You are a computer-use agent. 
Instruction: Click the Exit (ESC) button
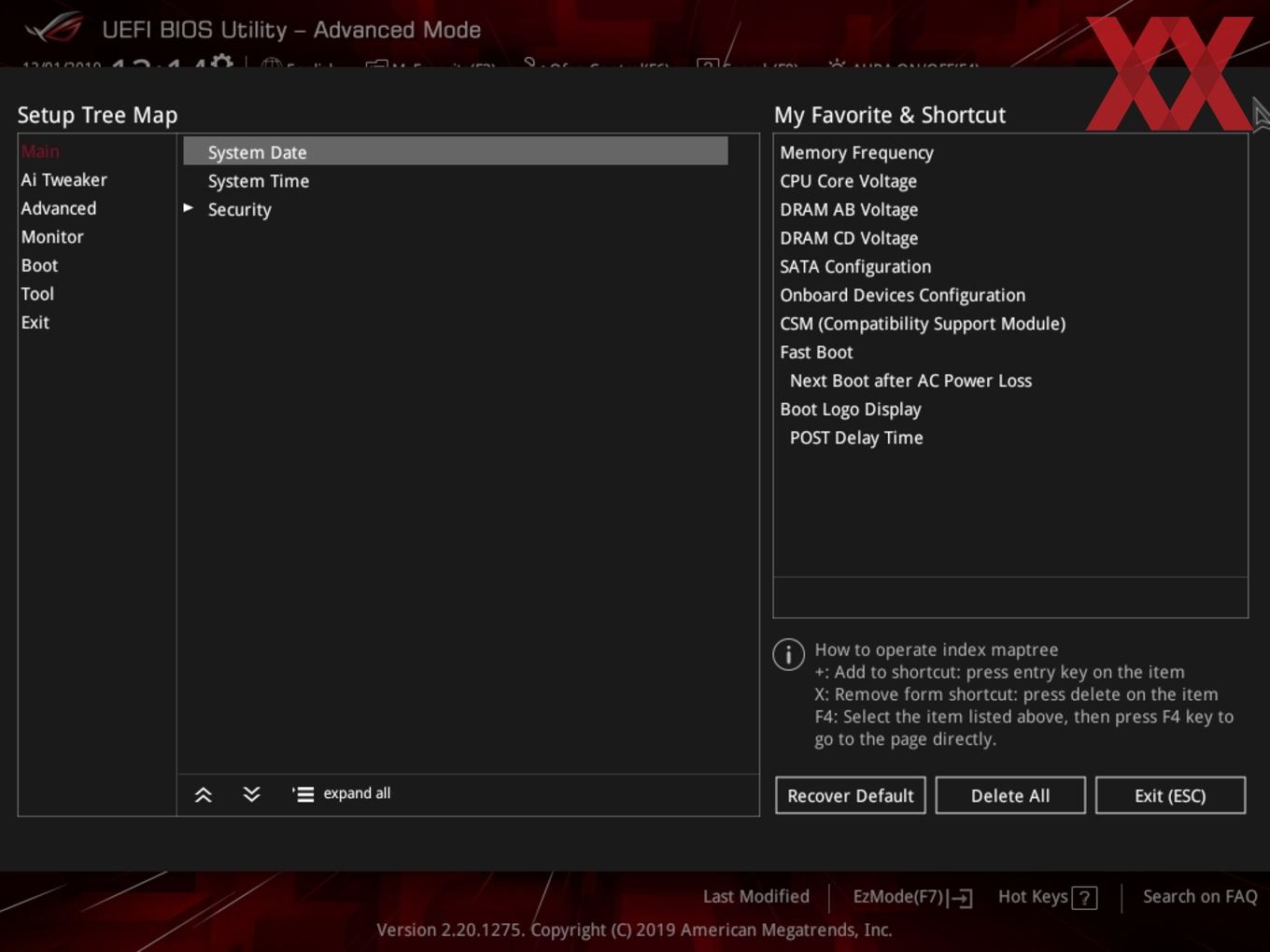click(1170, 795)
